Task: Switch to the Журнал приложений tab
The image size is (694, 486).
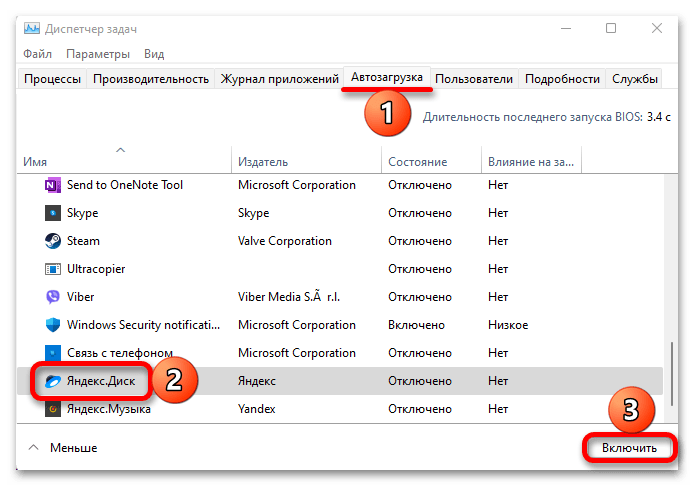Action: tap(279, 79)
